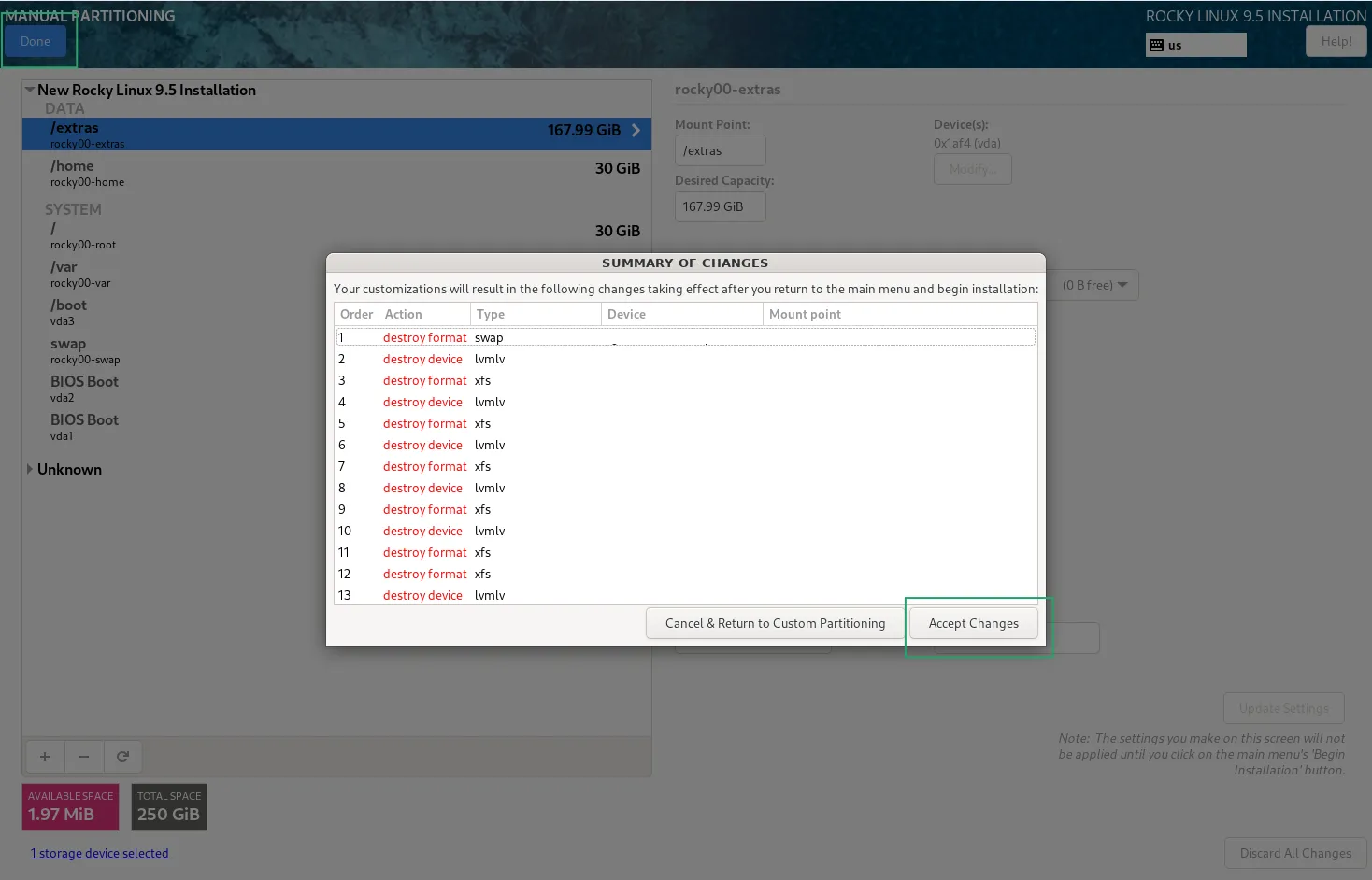Screen dimensions: 1372x880
Task: Collapse New Rocky Linux 9.5 Installation tree
Action: [x=30, y=90]
